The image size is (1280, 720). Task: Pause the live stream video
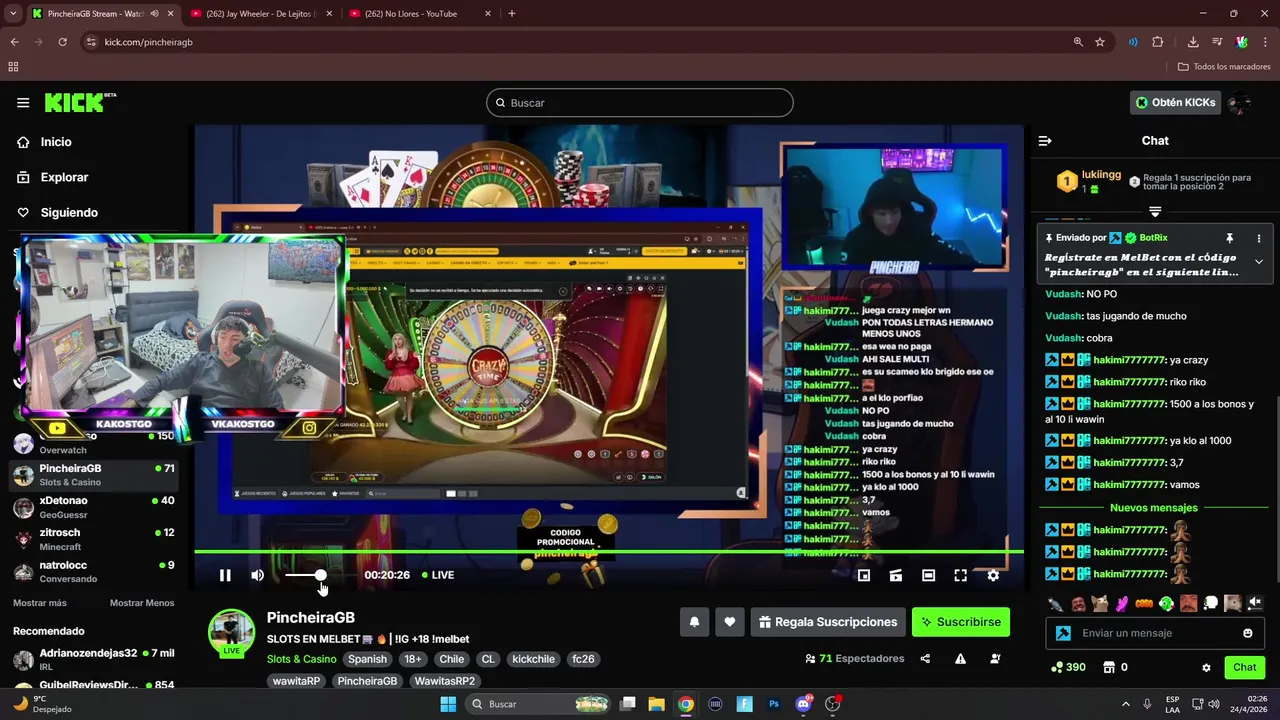coord(225,575)
